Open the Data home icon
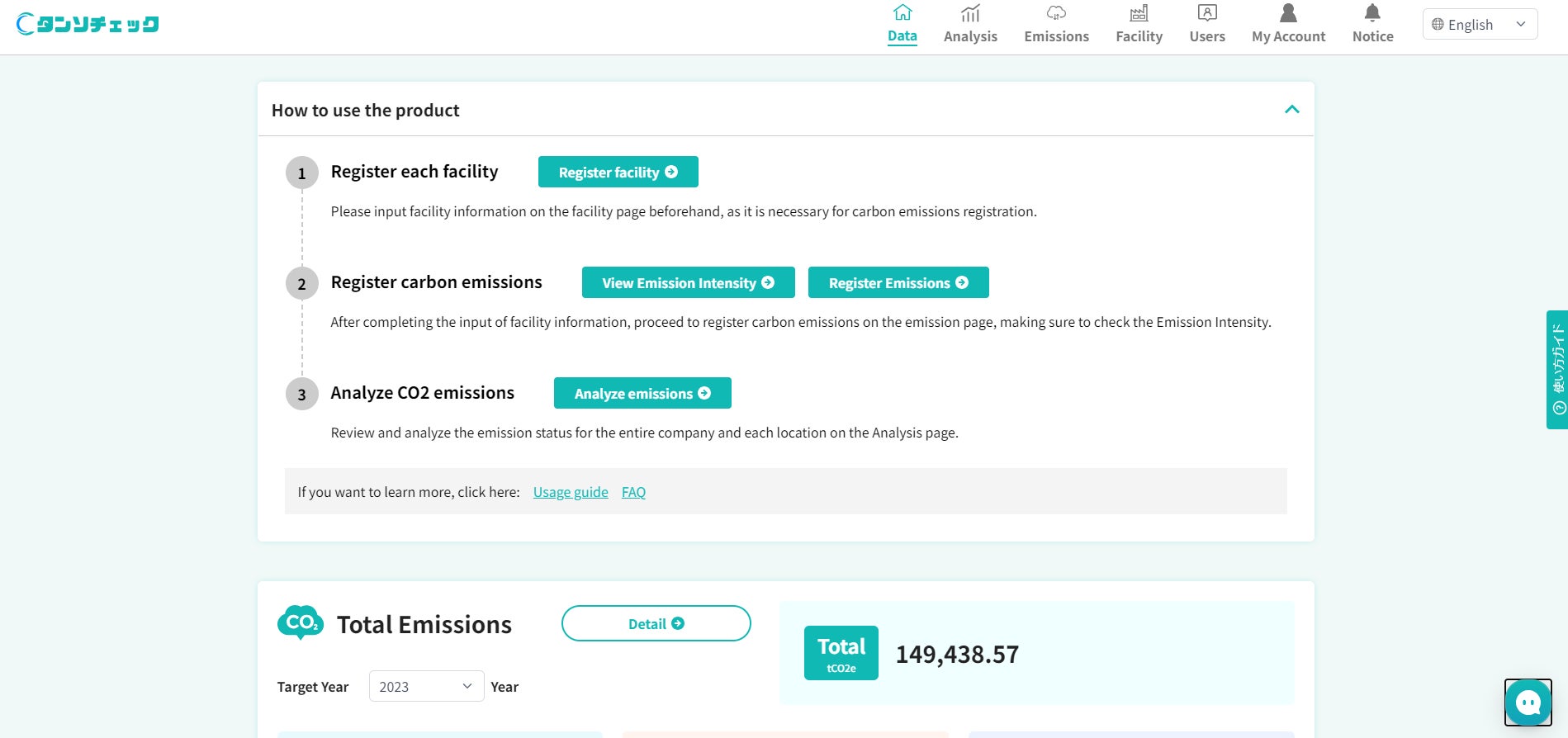 902,13
